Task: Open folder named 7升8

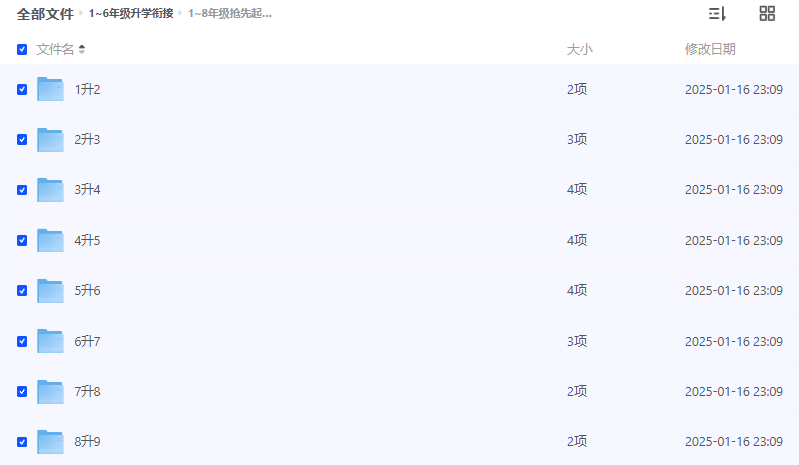Action: click(87, 391)
